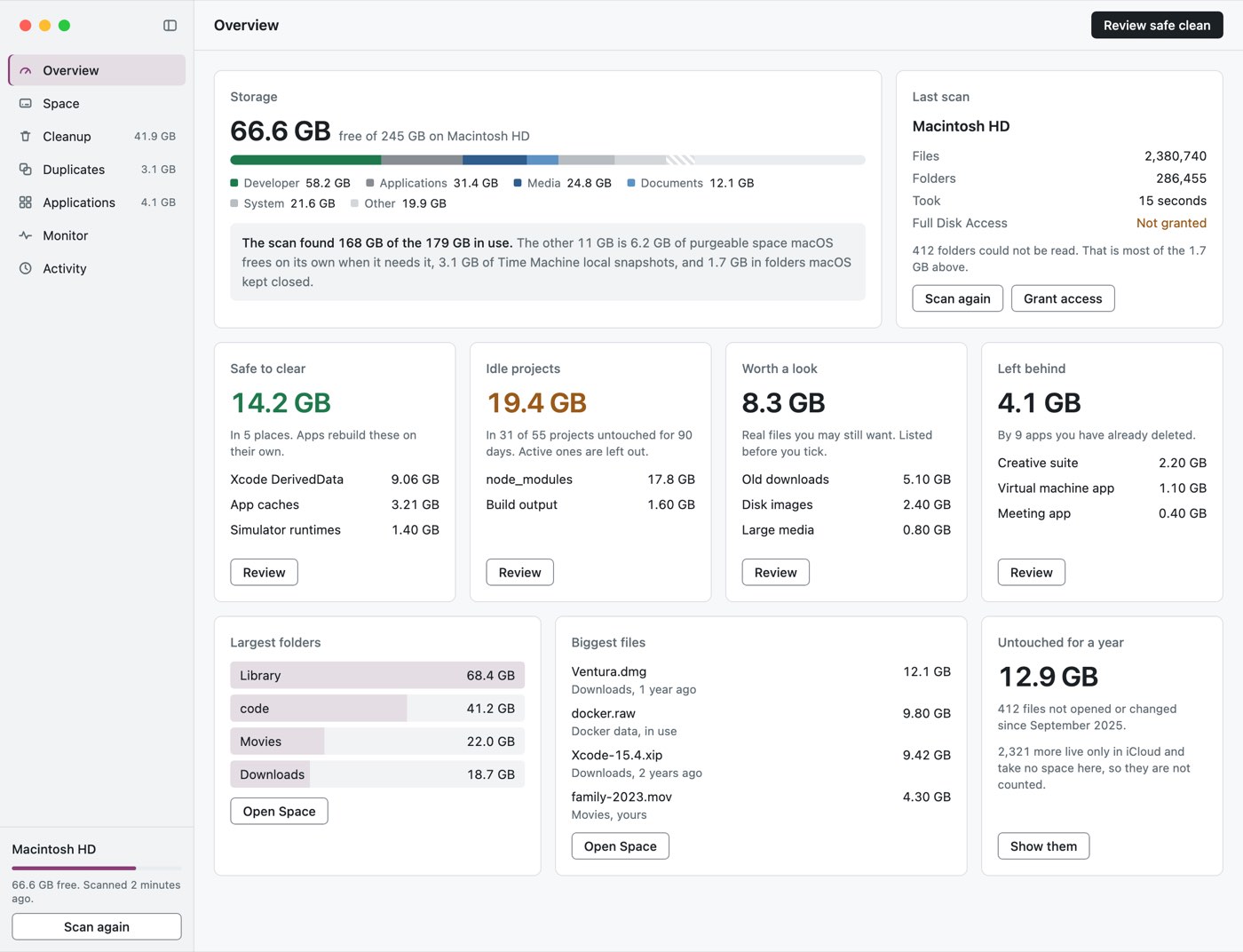This screenshot has height=952, width=1243.
Task: Click the Applications grid icon
Action: coord(26,202)
